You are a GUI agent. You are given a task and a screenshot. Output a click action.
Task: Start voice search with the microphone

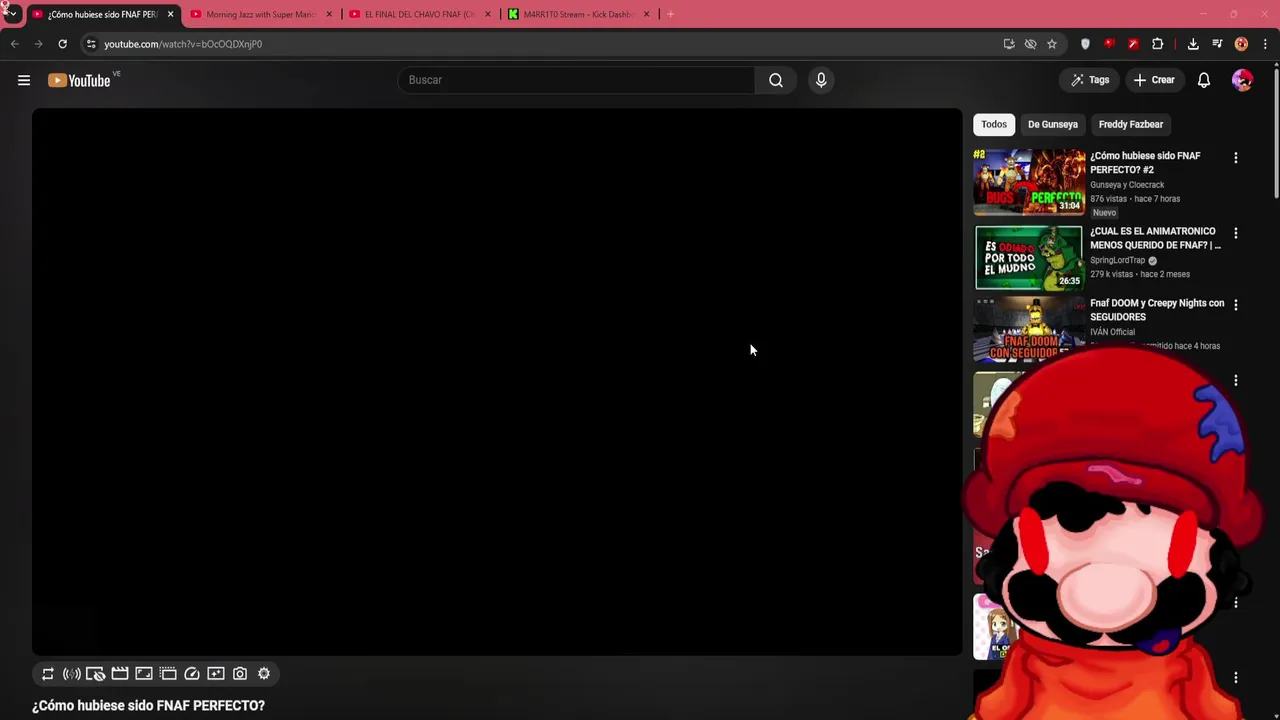pyautogui.click(x=821, y=80)
